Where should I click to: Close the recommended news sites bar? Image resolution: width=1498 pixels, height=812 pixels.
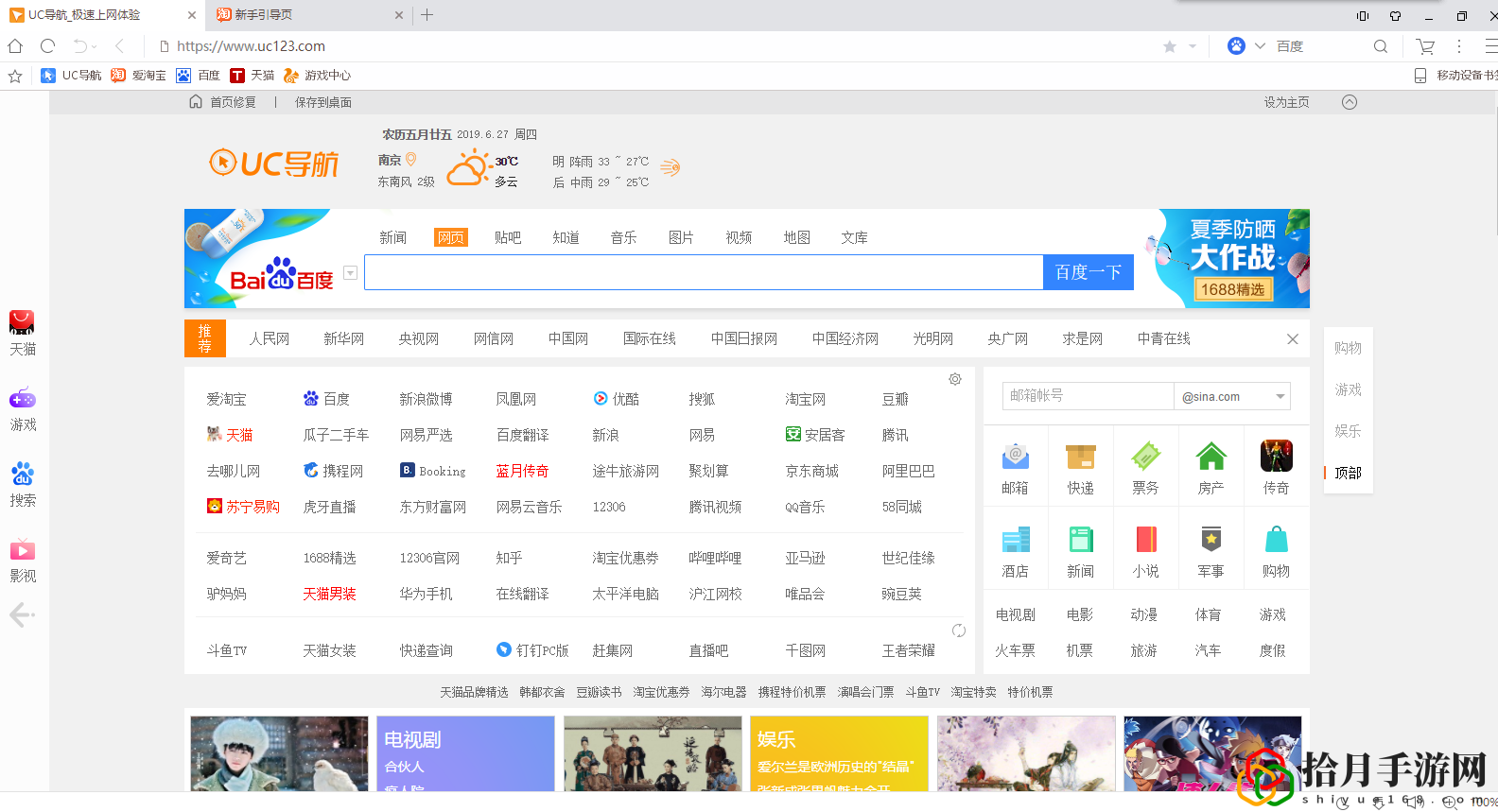[1293, 339]
